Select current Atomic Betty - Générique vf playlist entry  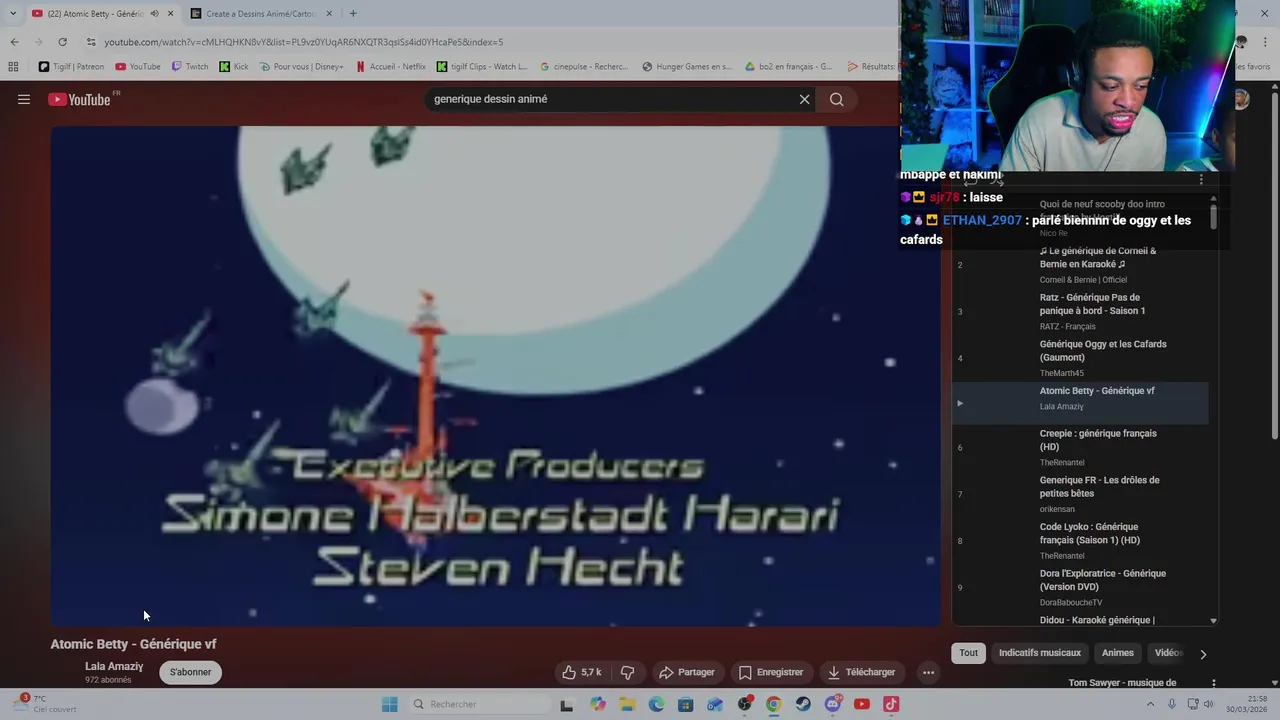(1080, 403)
